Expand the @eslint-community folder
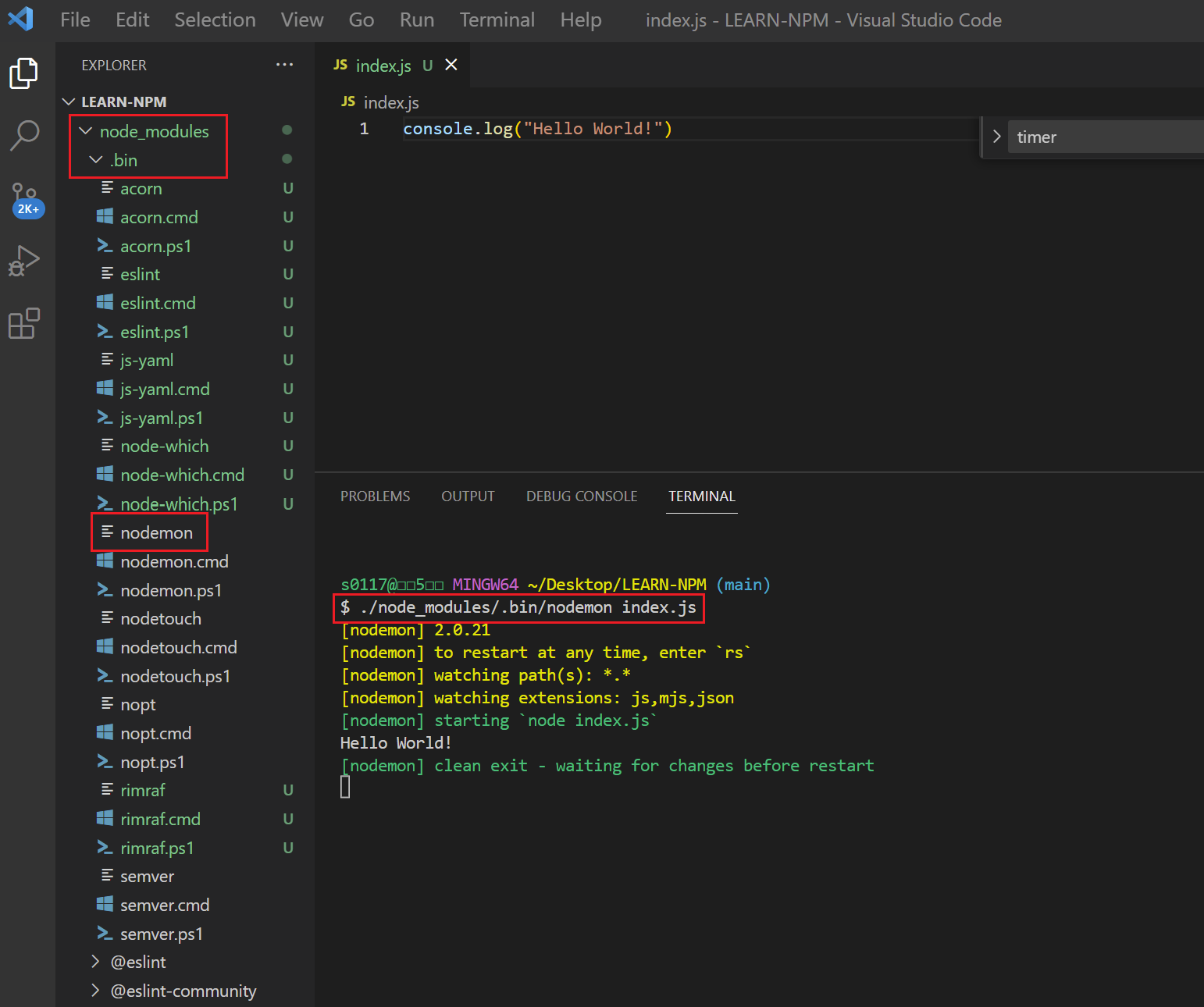Viewport: 1204px width, 1007px height. [96, 990]
